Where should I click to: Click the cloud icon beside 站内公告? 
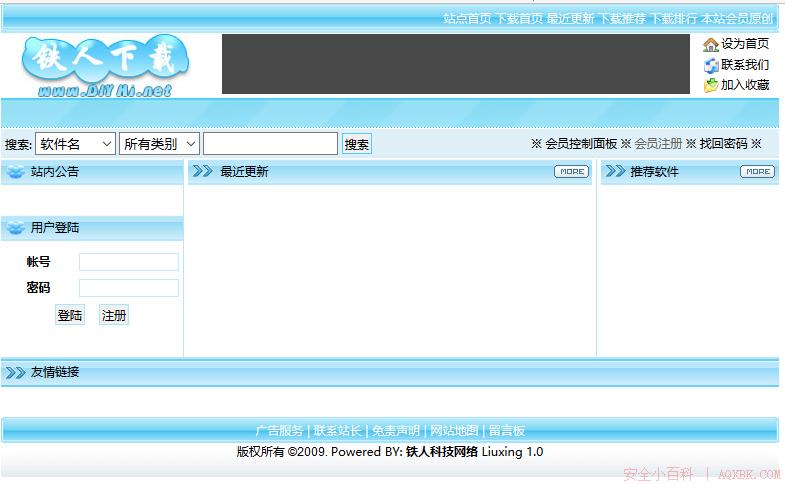pos(16,172)
